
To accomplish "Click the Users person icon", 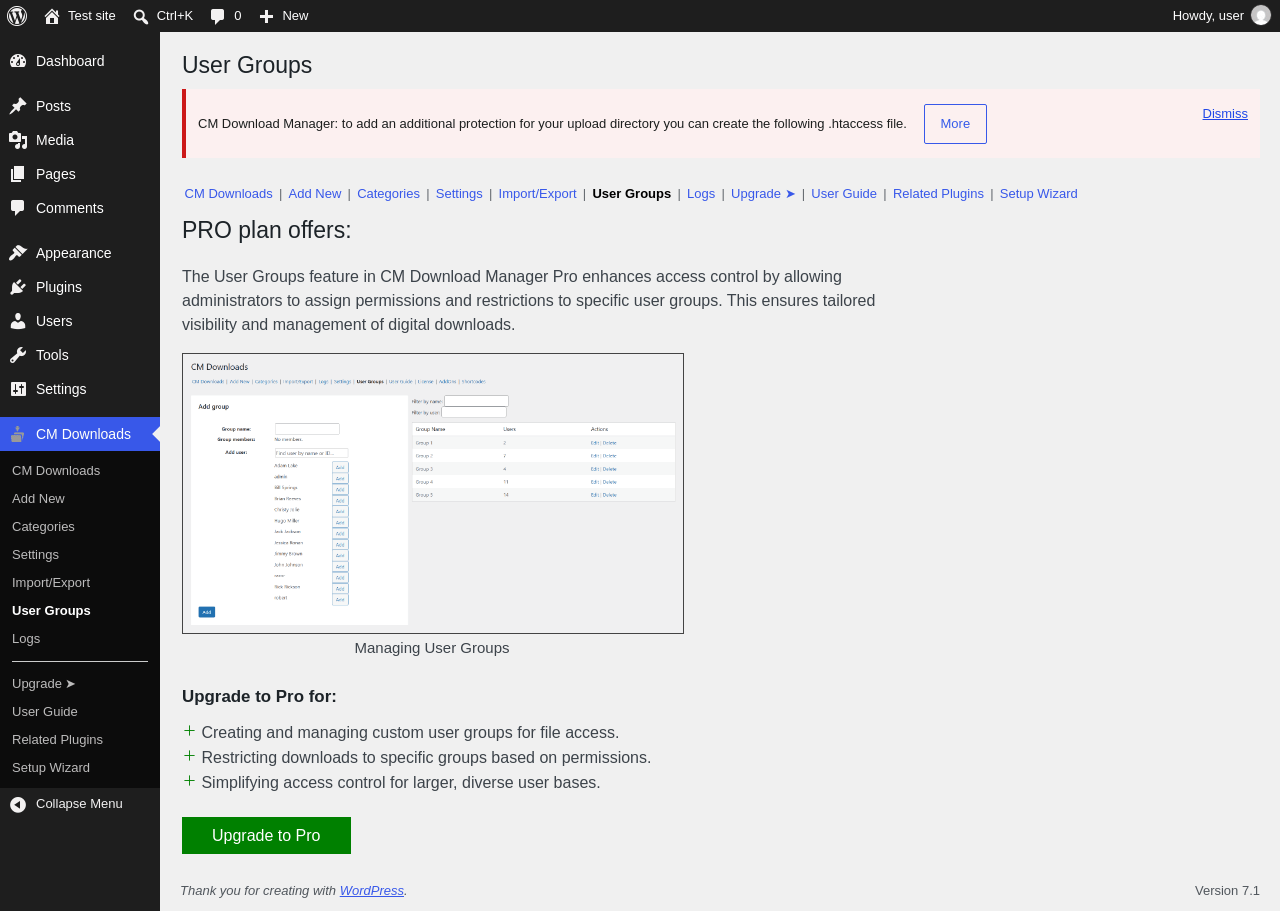I will coord(18,321).
